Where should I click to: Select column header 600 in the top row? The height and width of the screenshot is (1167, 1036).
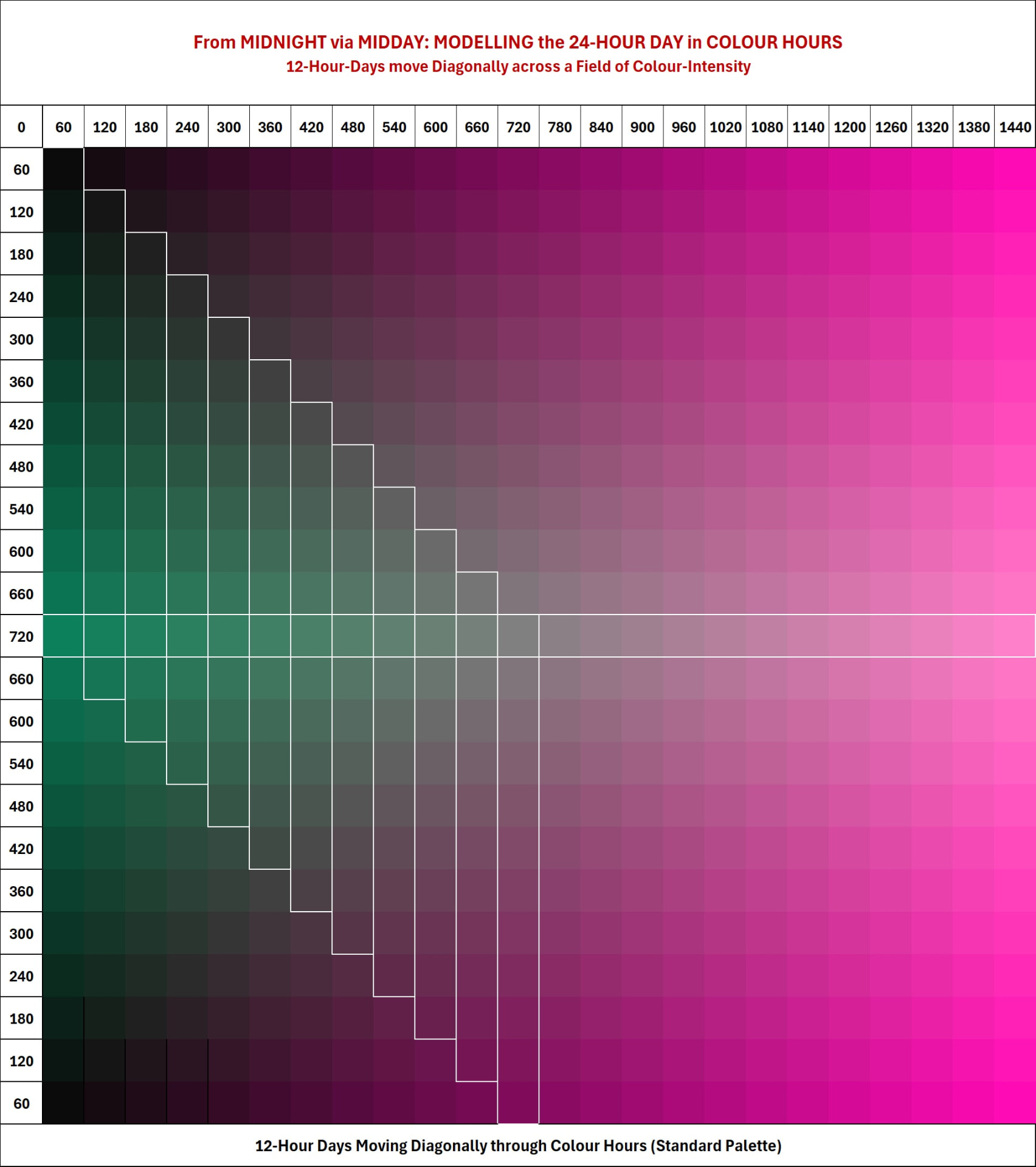point(435,127)
